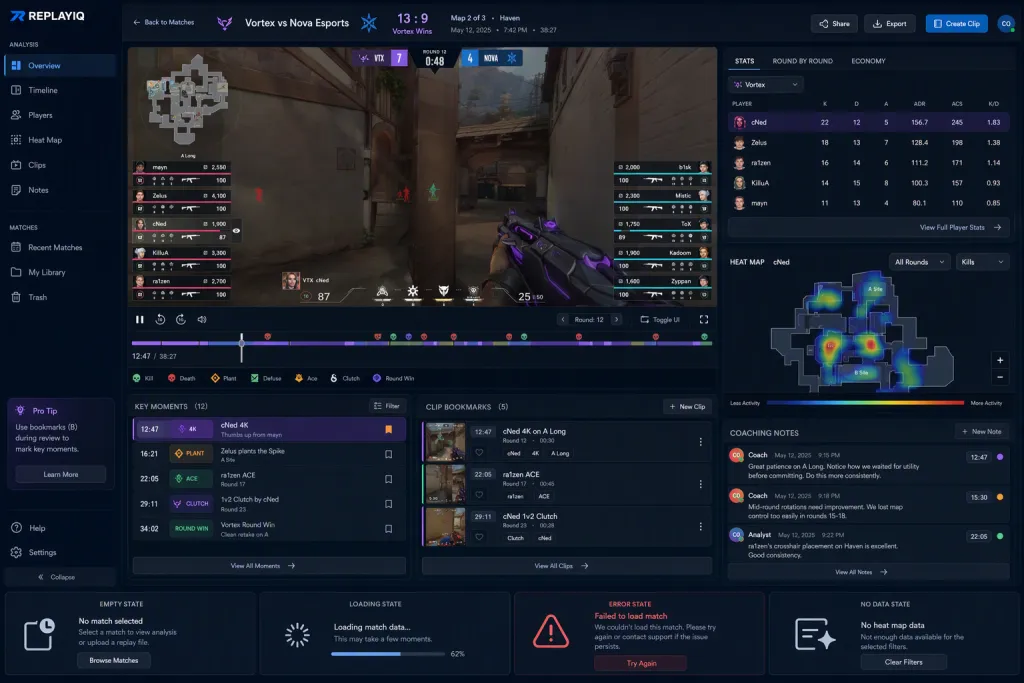Zoom out on the heat map
The width and height of the screenshot is (1024, 683).
click(x=1000, y=377)
